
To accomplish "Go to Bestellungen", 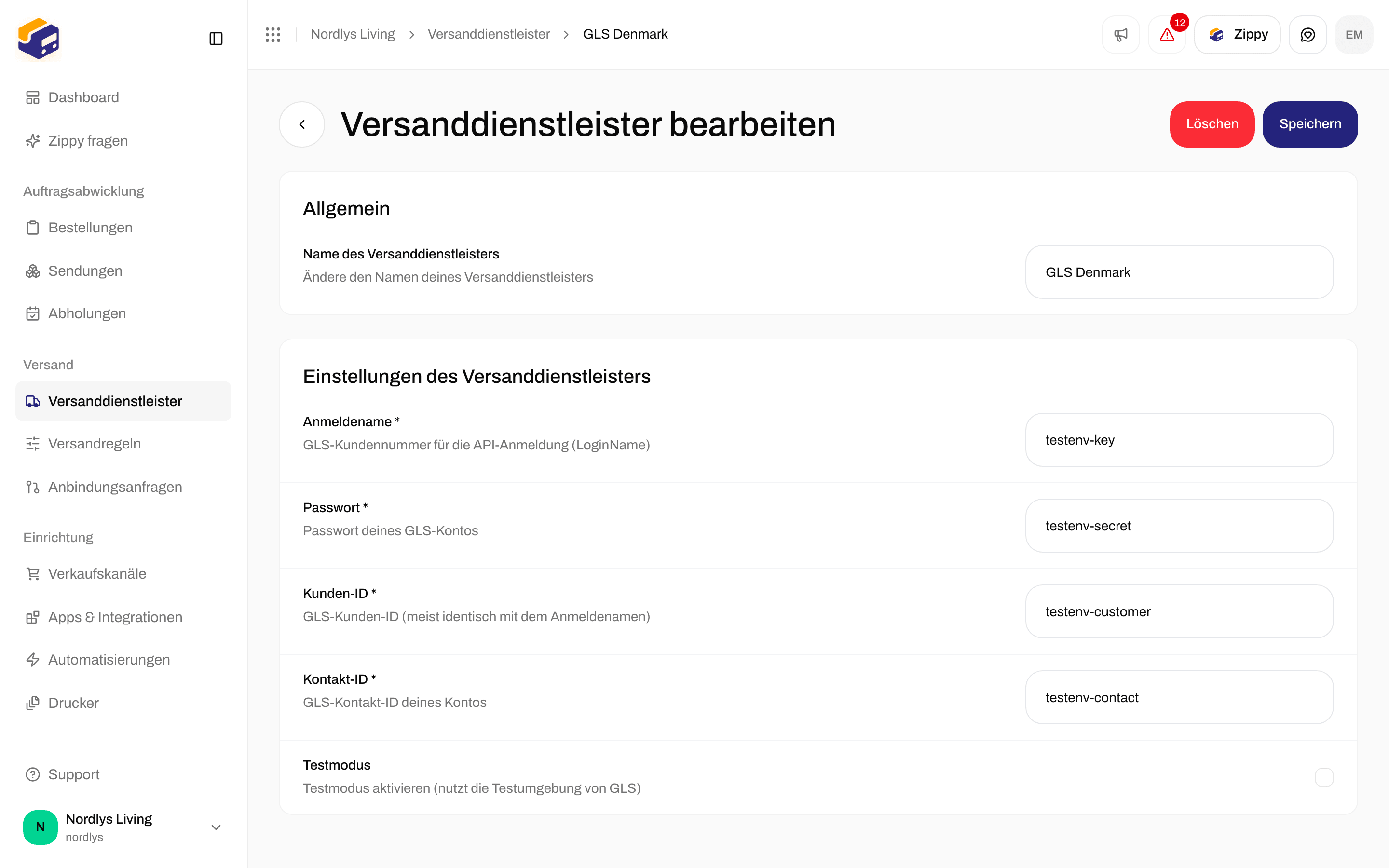I will pyautogui.click(x=123, y=227).
